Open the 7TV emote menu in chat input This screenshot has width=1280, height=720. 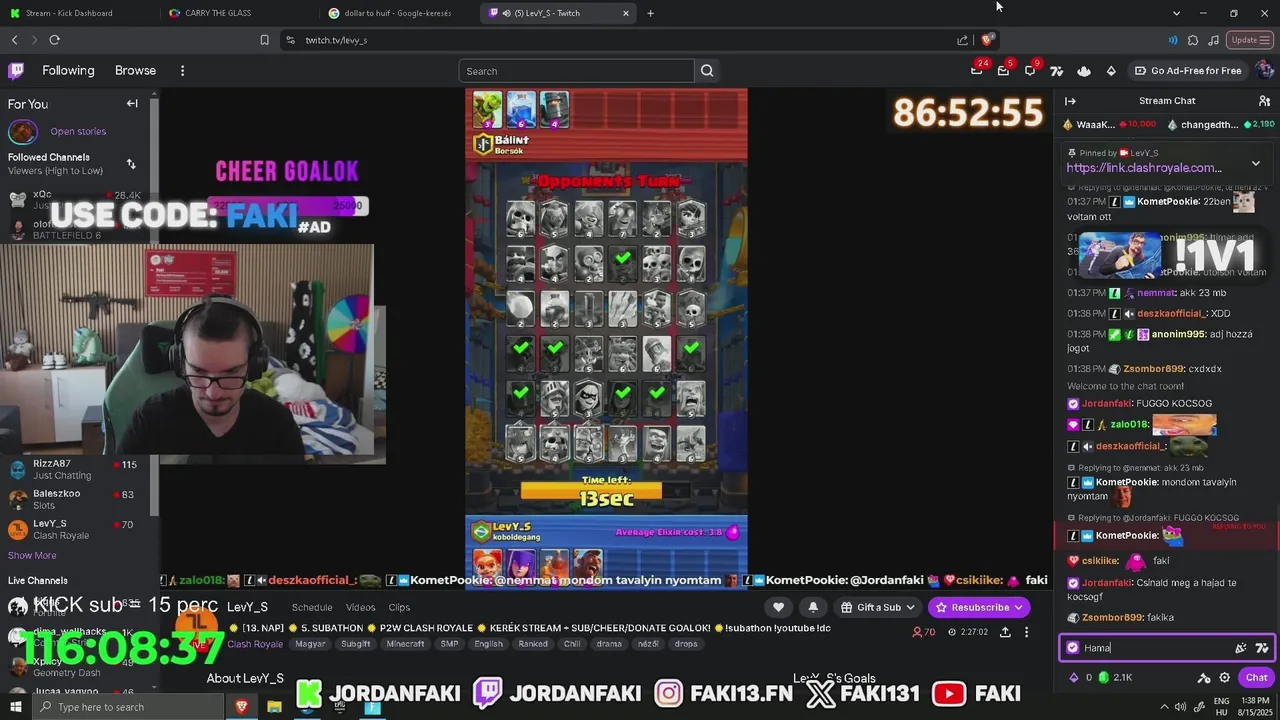(1262, 648)
